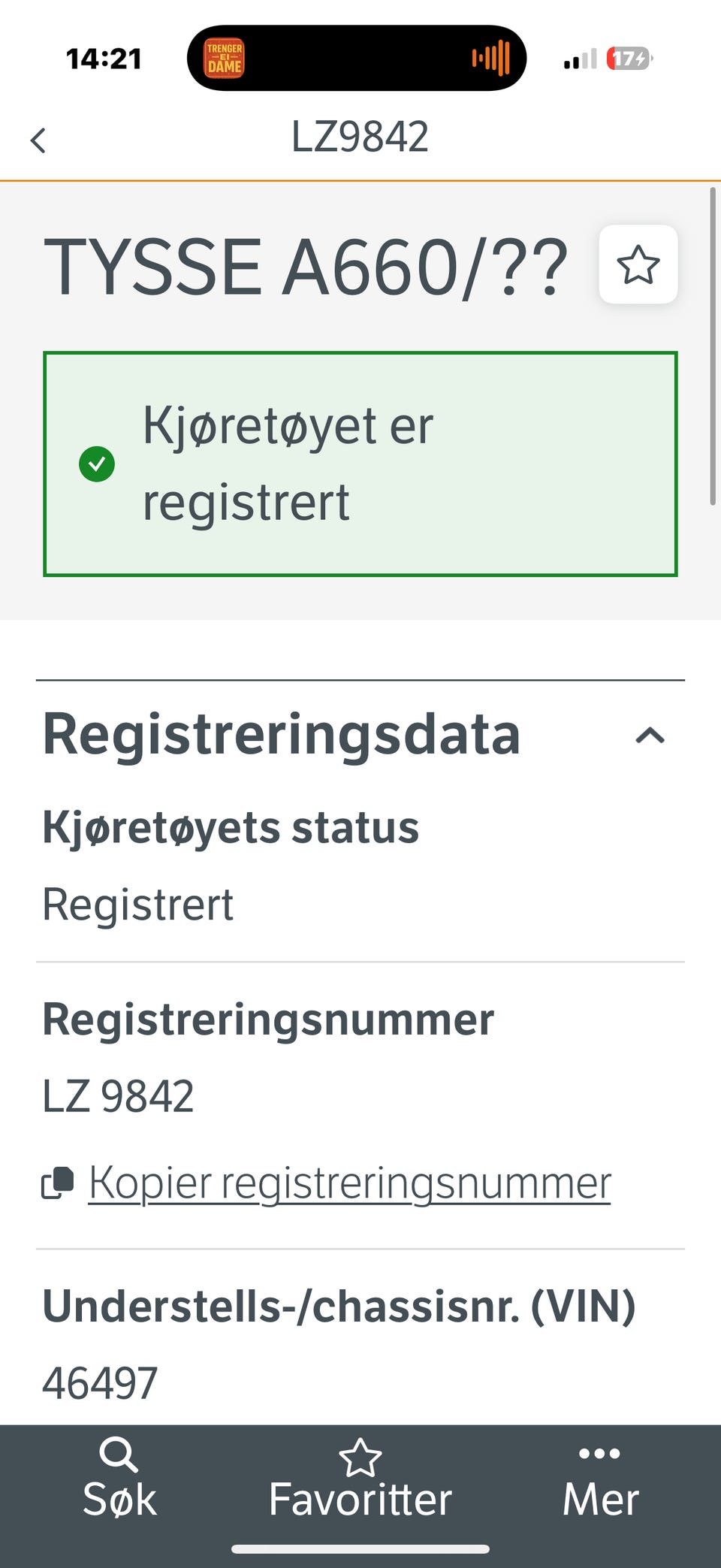
Task: Tap the battery charging indicator
Action: pos(629,59)
